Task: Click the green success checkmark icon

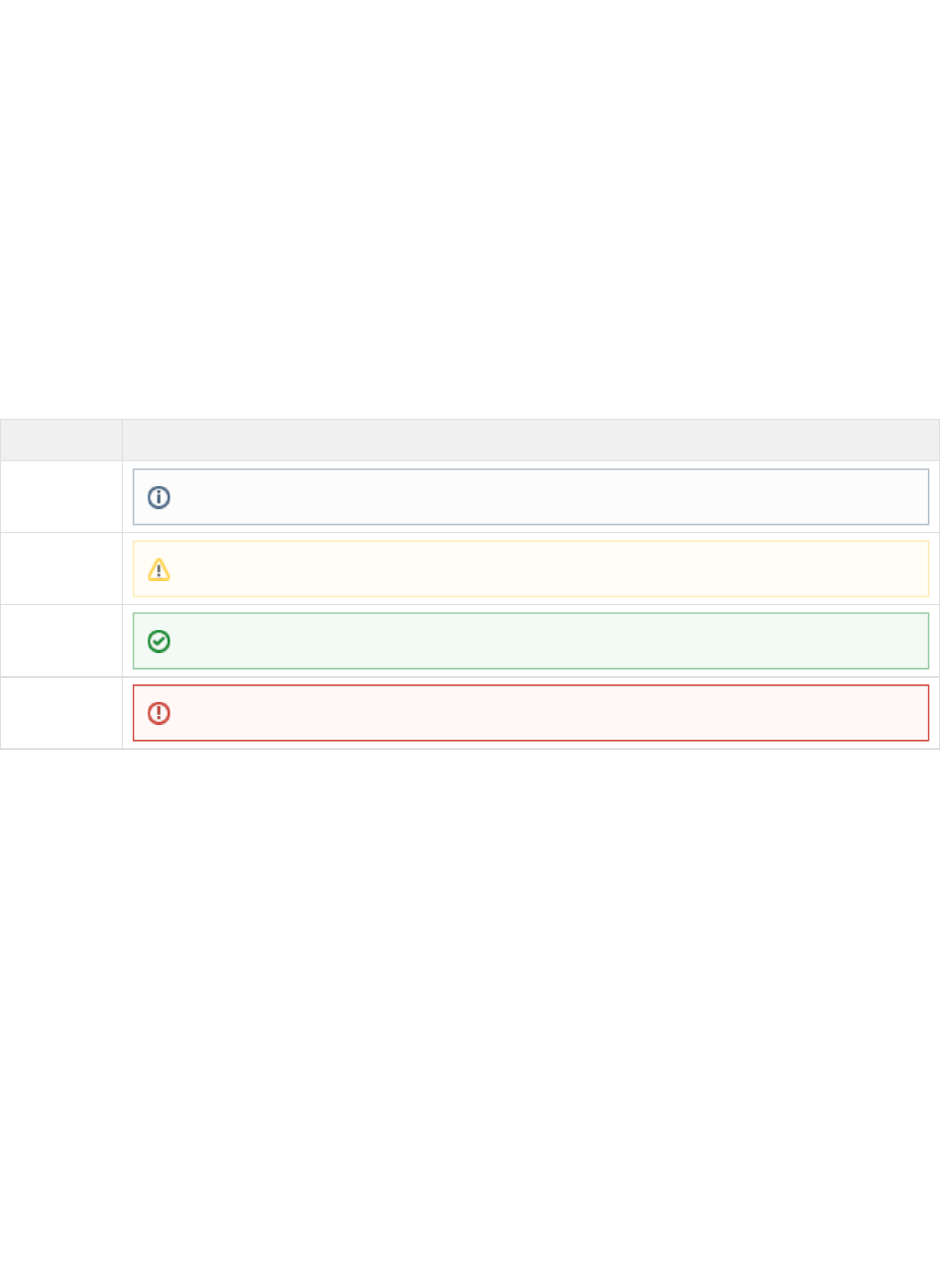Action: [159, 641]
